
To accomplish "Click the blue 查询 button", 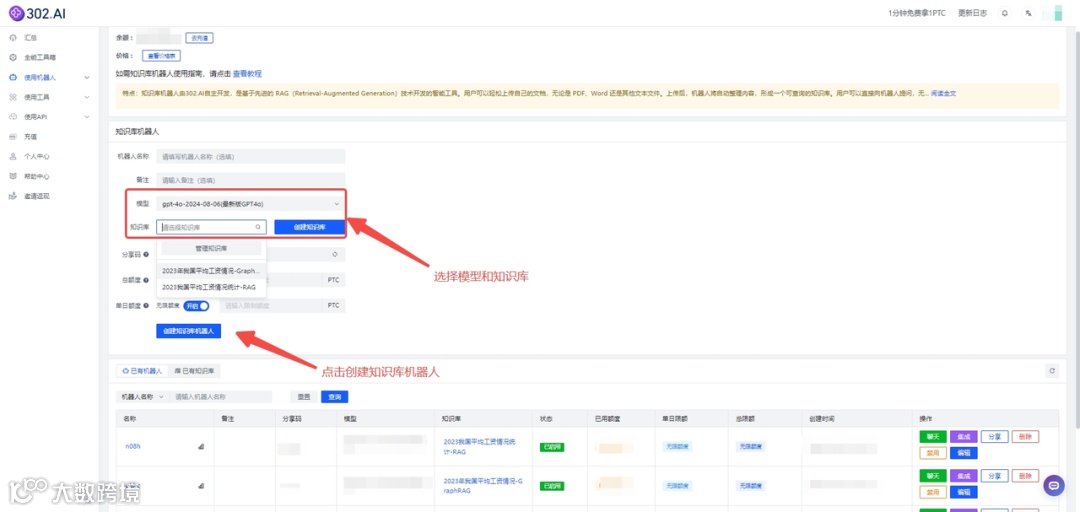I will pos(335,397).
